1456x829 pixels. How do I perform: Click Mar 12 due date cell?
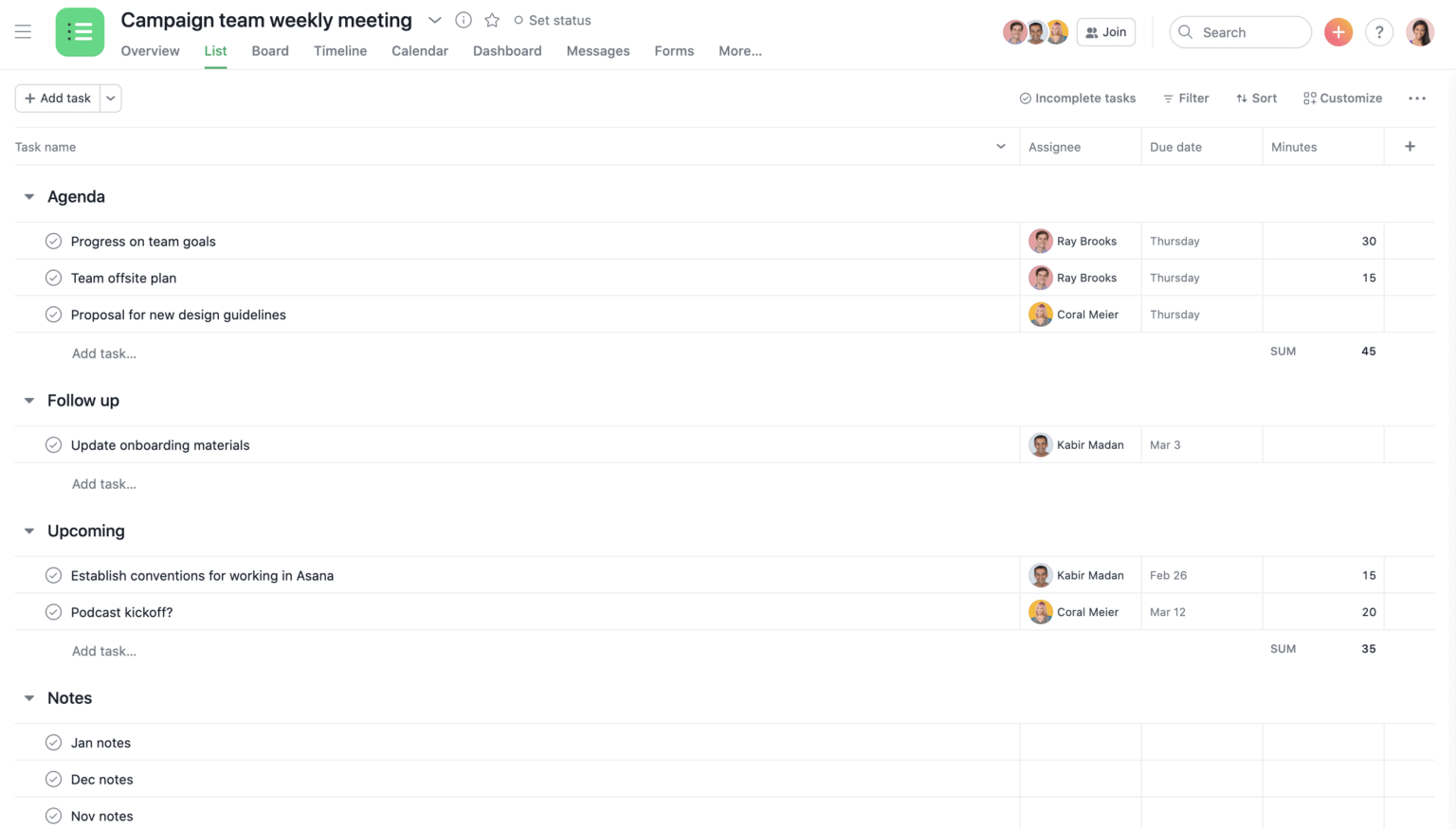point(1201,612)
